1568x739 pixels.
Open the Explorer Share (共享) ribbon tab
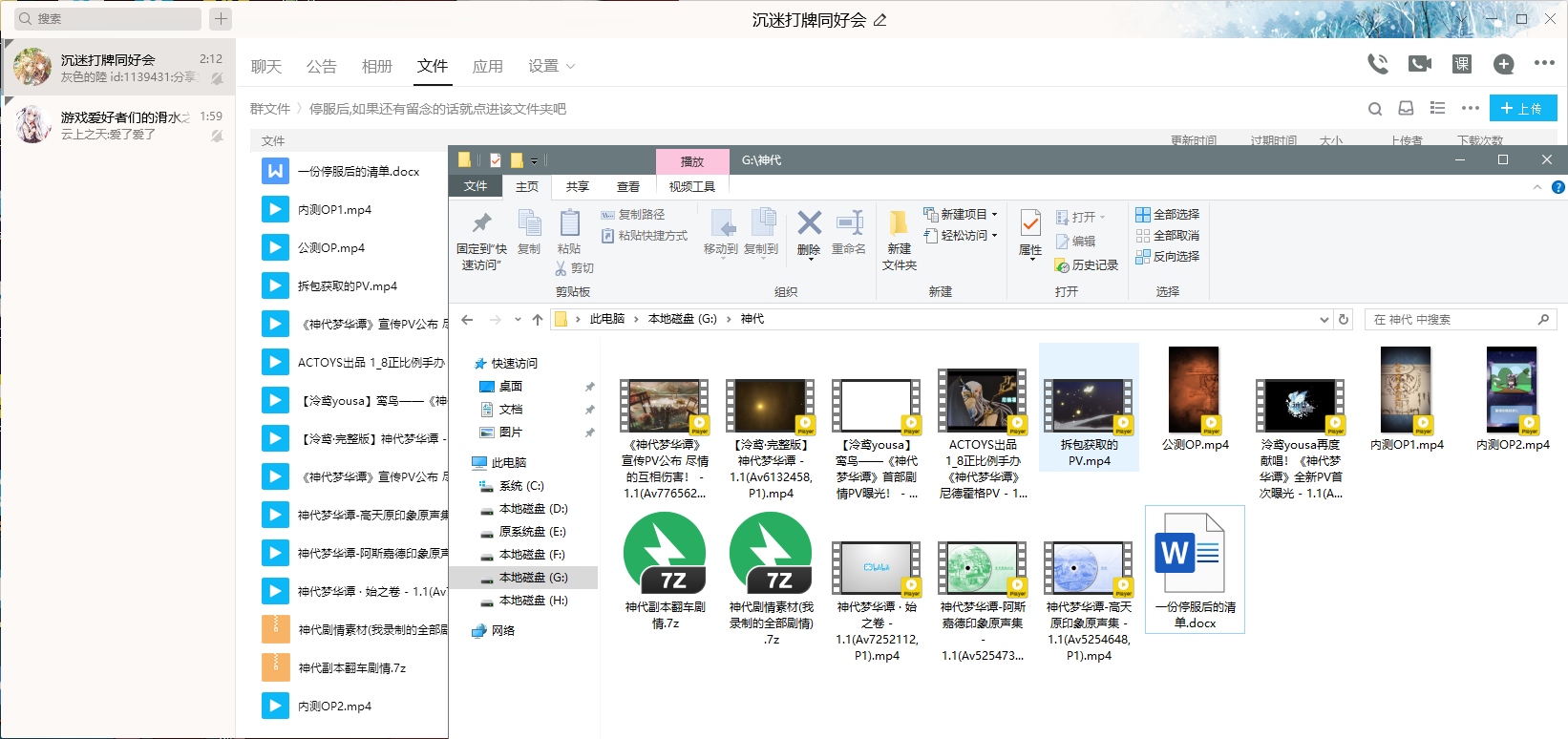tap(577, 187)
